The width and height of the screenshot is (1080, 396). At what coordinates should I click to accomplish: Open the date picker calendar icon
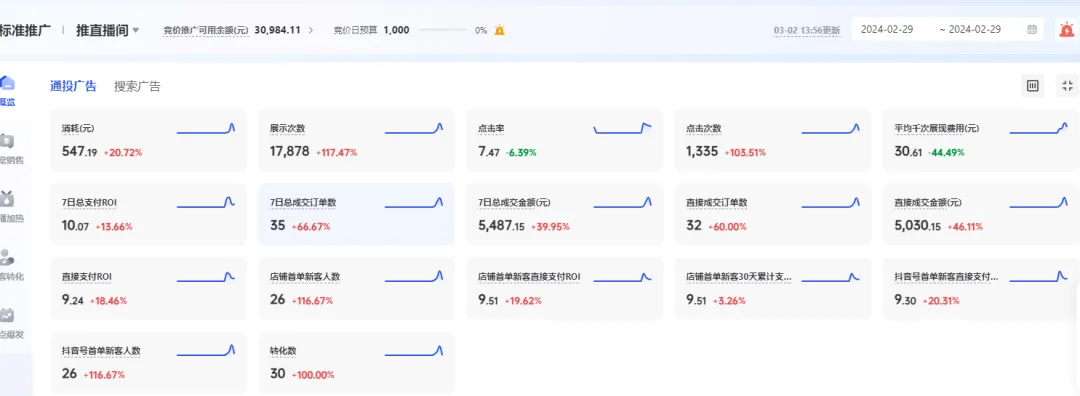click(1032, 30)
